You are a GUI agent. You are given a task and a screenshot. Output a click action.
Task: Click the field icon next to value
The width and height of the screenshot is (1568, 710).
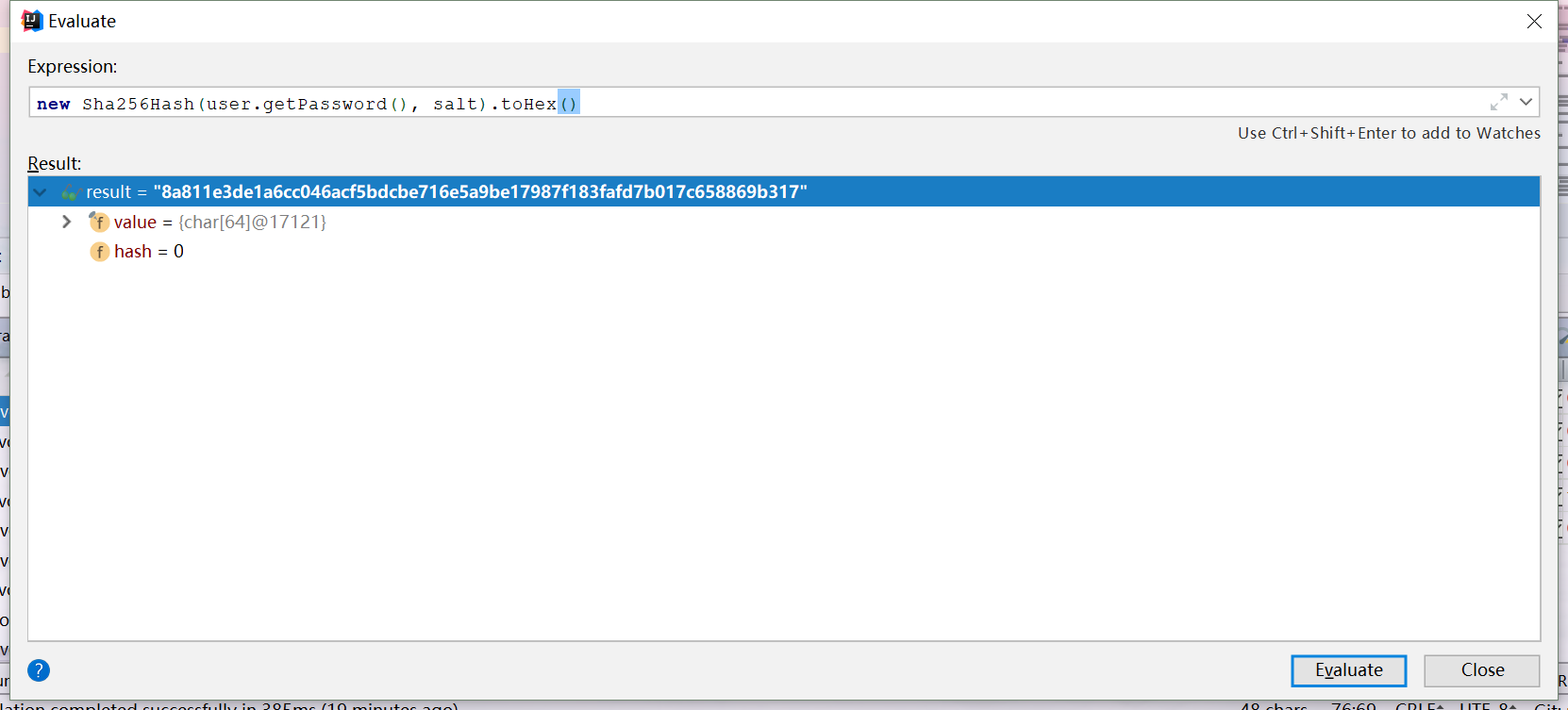pyautogui.click(x=99, y=222)
